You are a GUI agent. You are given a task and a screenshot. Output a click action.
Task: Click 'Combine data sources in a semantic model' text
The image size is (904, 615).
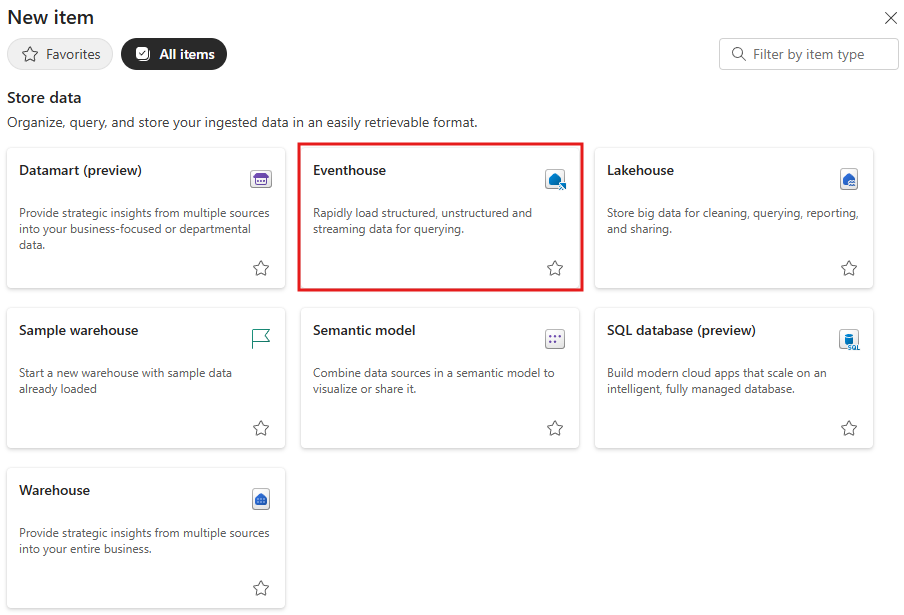tap(434, 381)
